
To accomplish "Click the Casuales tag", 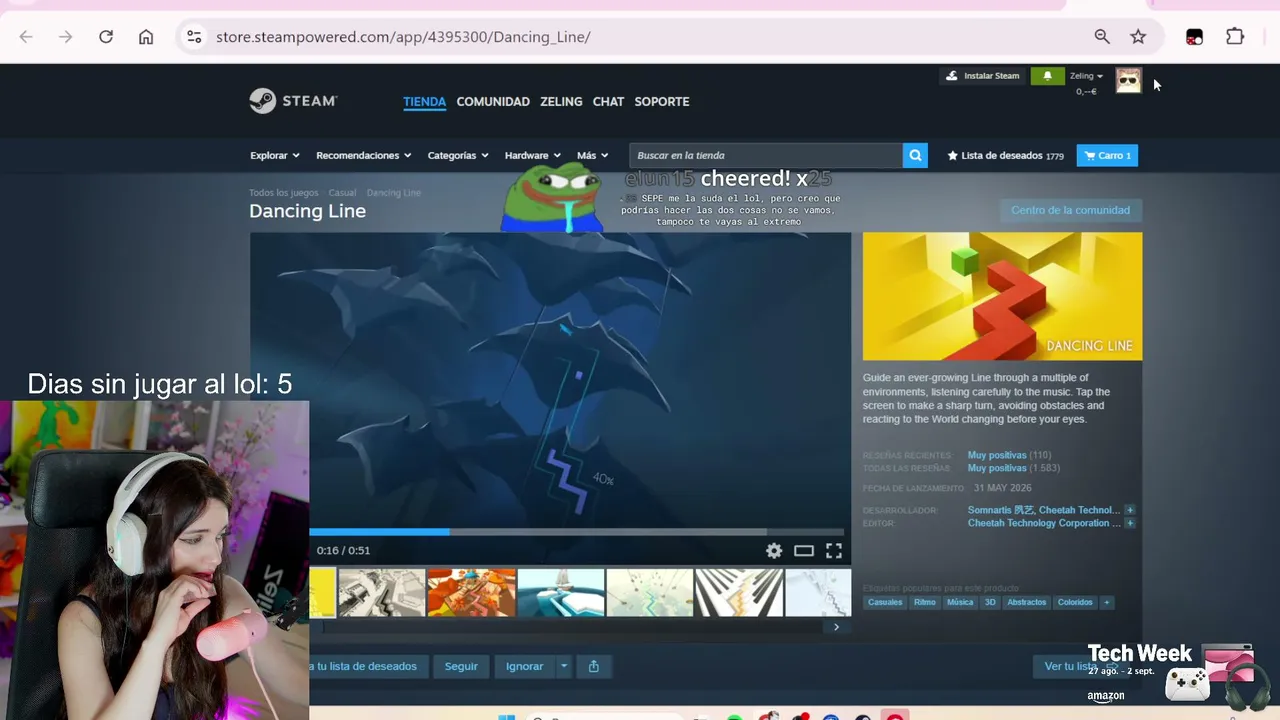I will (885, 602).
